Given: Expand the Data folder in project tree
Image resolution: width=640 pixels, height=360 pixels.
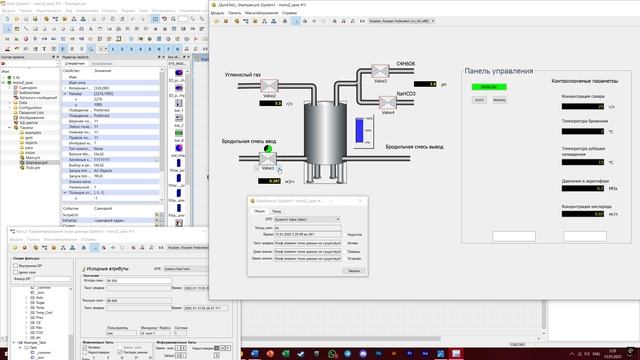Looking at the screenshot, I should pos(10,102).
